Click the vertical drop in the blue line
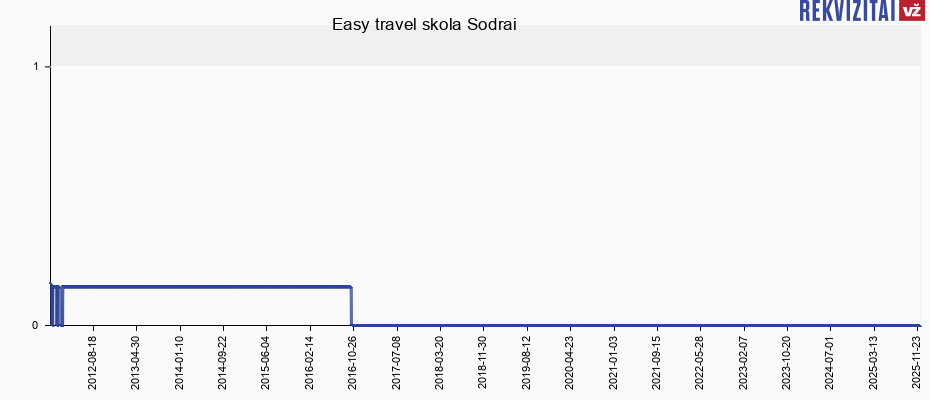The height and width of the screenshot is (400, 930). click(351, 306)
